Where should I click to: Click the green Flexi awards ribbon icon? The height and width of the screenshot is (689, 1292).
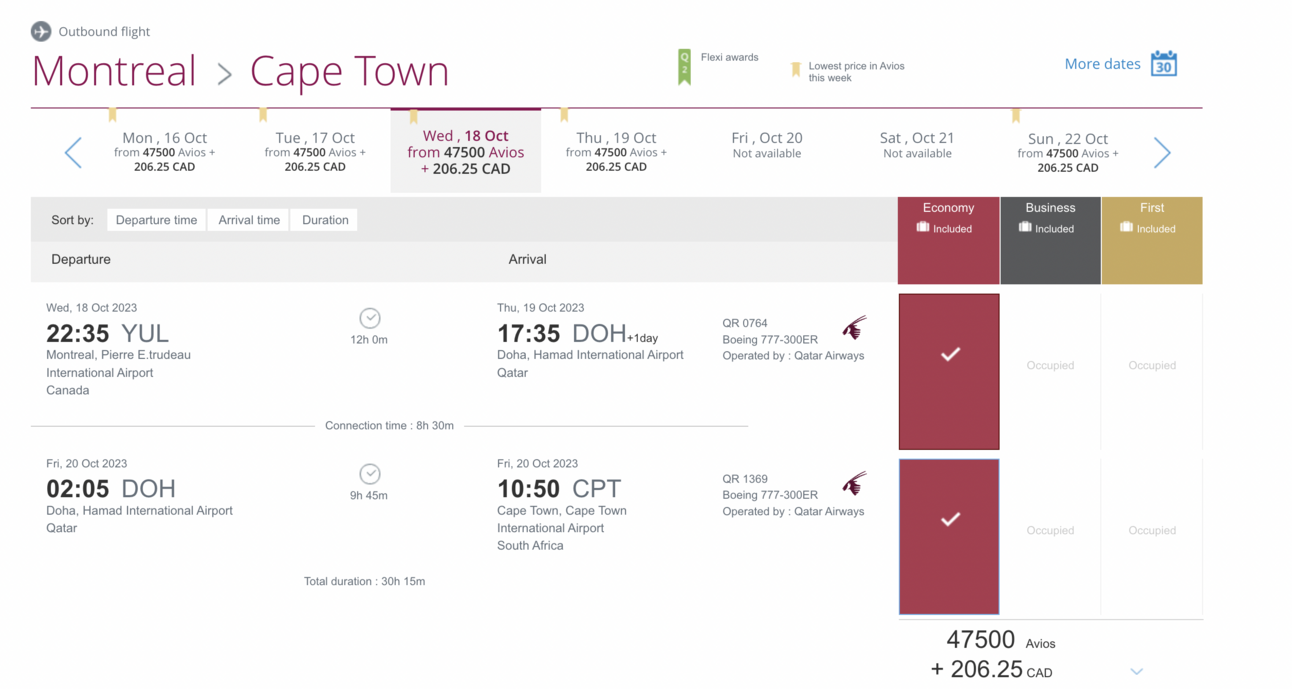[x=684, y=67]
